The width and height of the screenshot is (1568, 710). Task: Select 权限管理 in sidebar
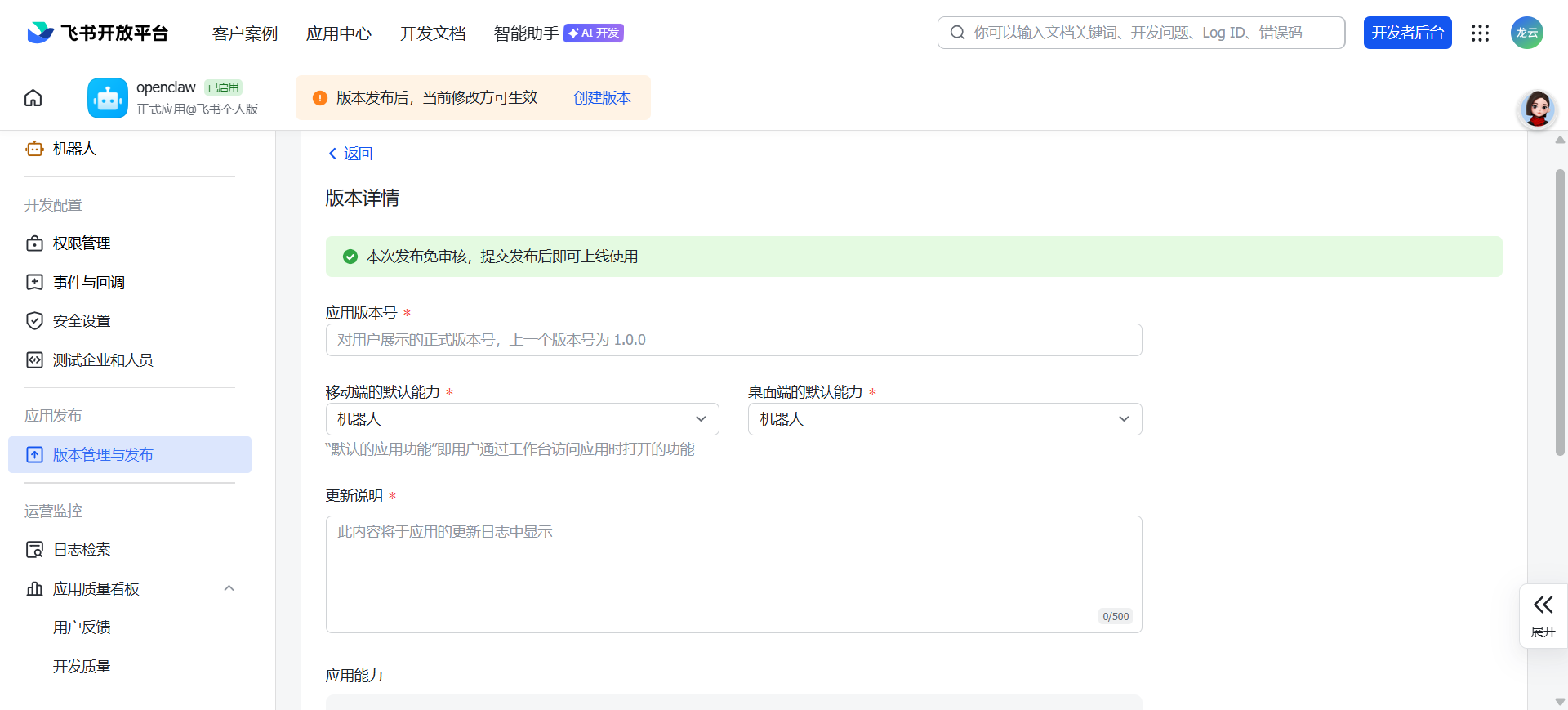pos(82,243)
